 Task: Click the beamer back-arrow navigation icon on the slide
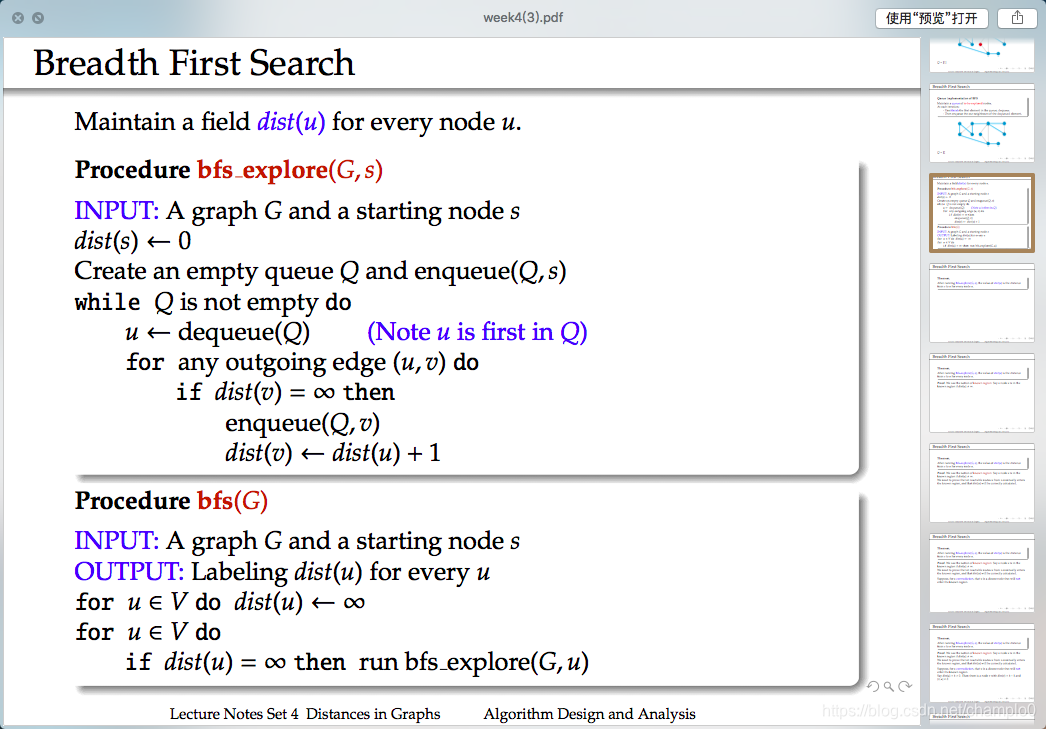(873, 686)
